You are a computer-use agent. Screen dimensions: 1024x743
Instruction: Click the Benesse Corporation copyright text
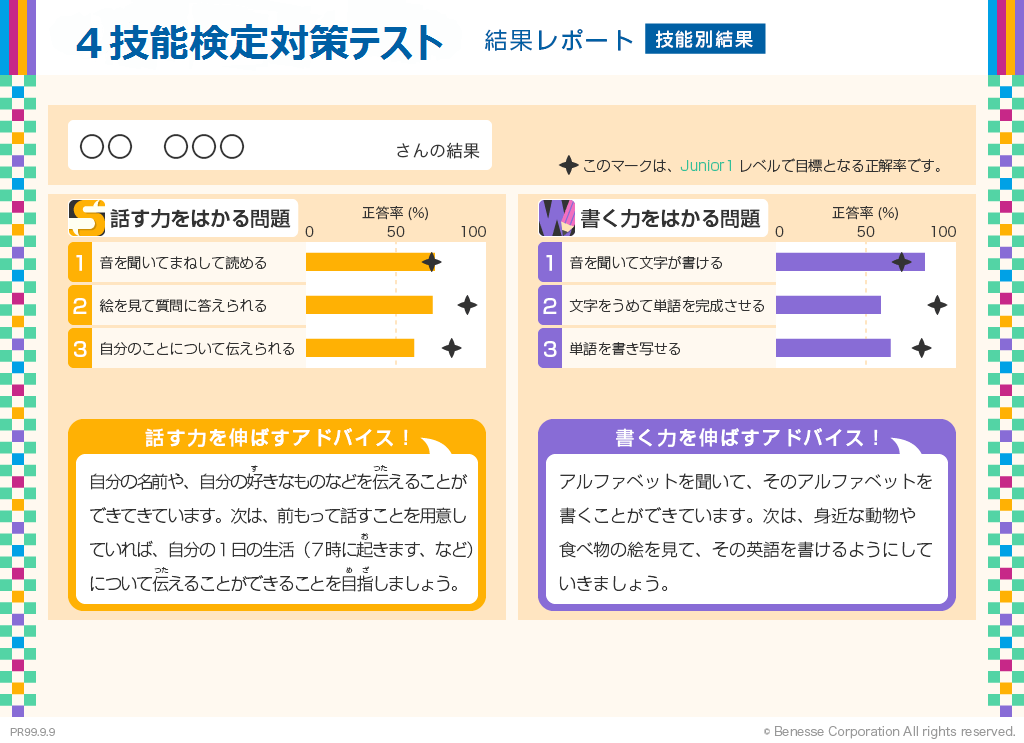[889, 732]
